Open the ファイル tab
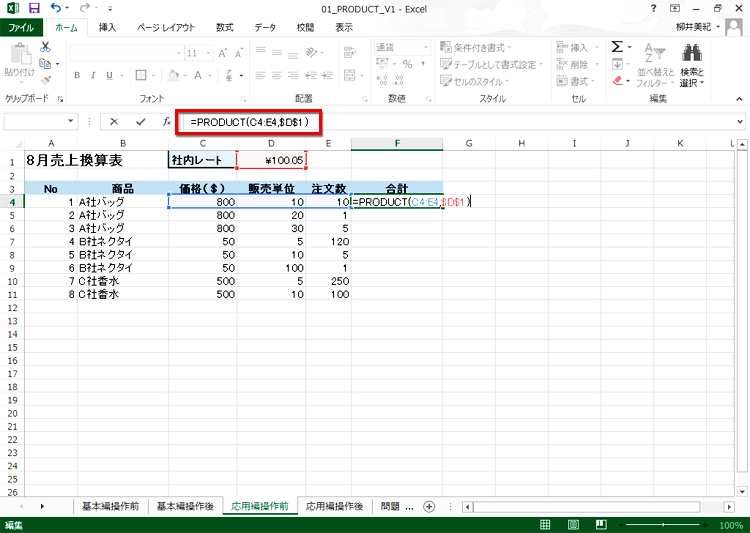 tap(21, 27)
